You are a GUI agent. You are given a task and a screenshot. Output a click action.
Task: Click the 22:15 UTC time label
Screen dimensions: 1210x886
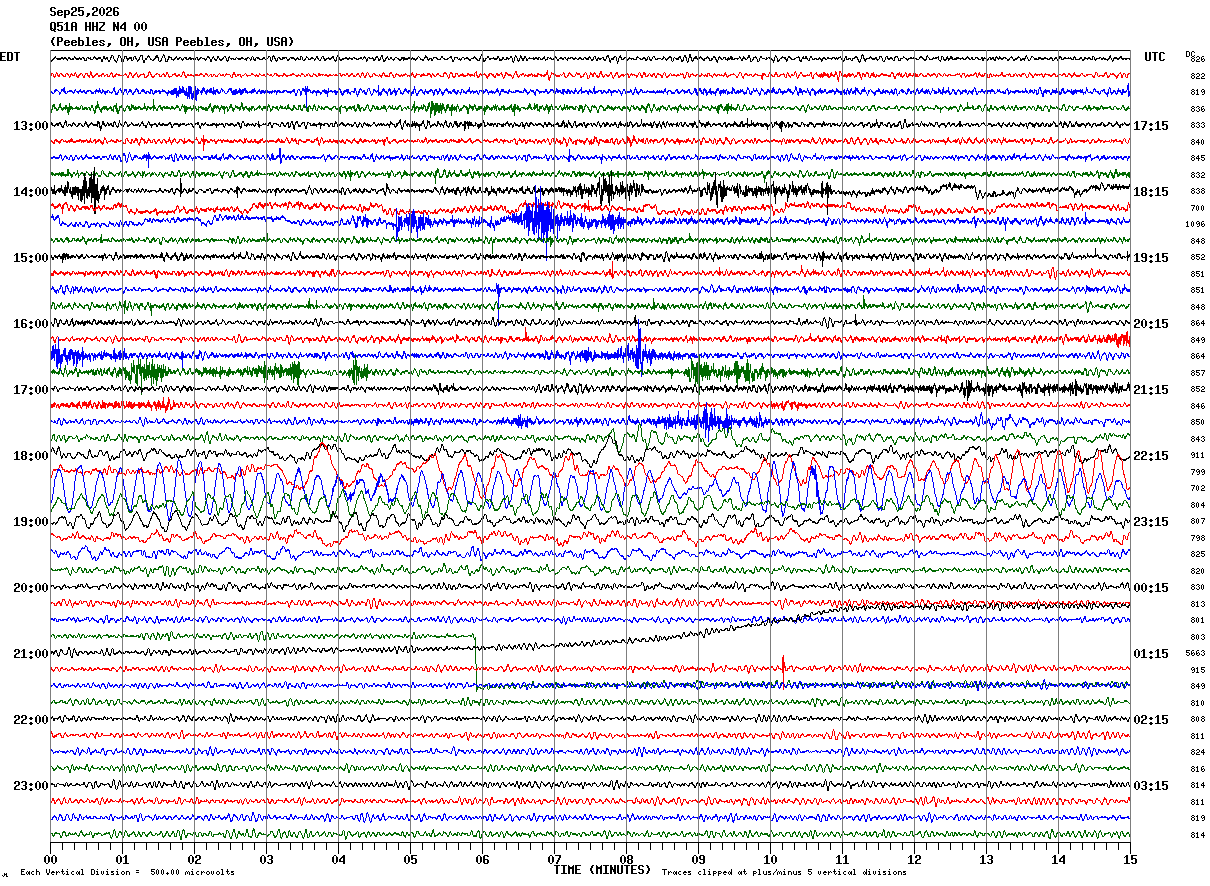point(1151,456)
